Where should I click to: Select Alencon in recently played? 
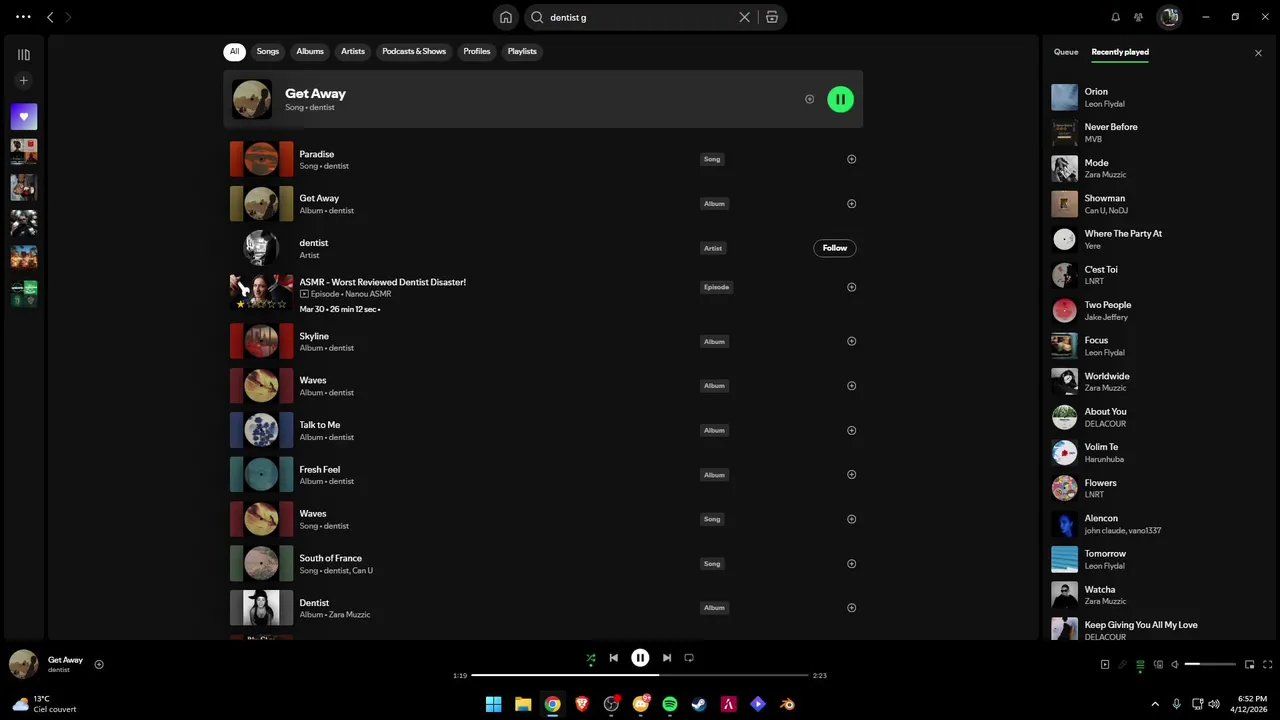1154,524
